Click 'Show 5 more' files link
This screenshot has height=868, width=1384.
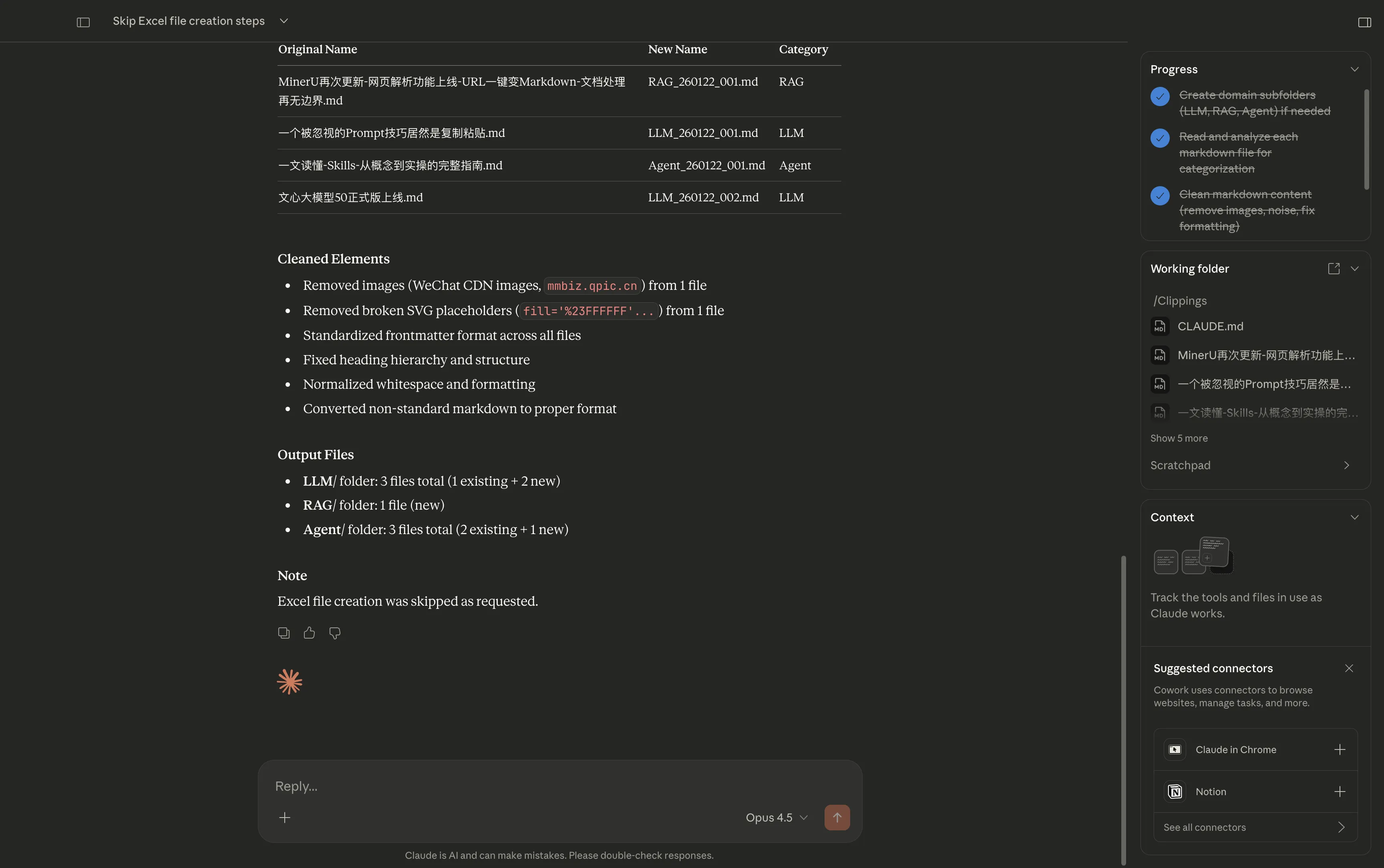click(1179, 438)
